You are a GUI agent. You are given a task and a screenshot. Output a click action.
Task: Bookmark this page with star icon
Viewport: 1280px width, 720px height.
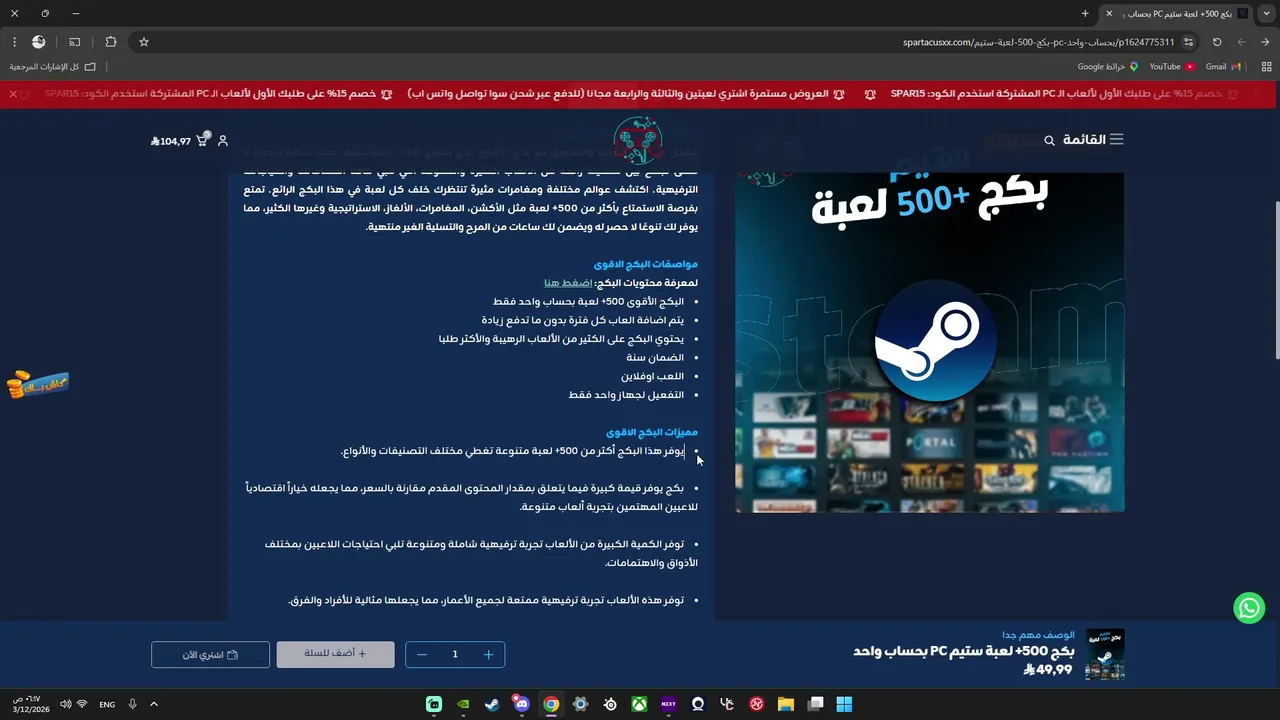point(144,42)
